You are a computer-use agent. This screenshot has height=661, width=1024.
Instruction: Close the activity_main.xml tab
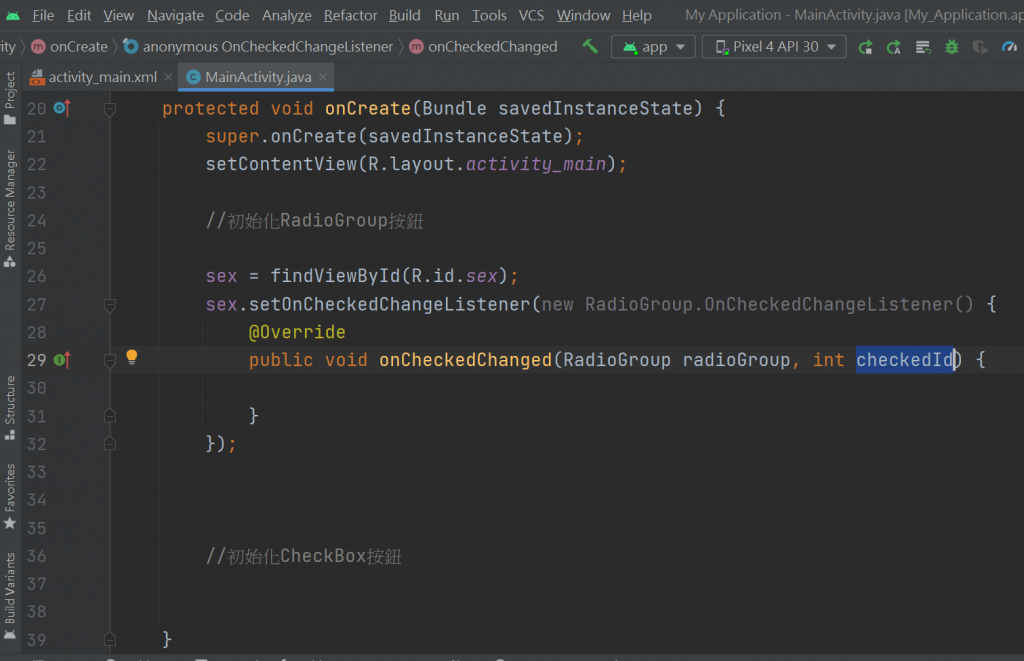[x=168, y=77]
